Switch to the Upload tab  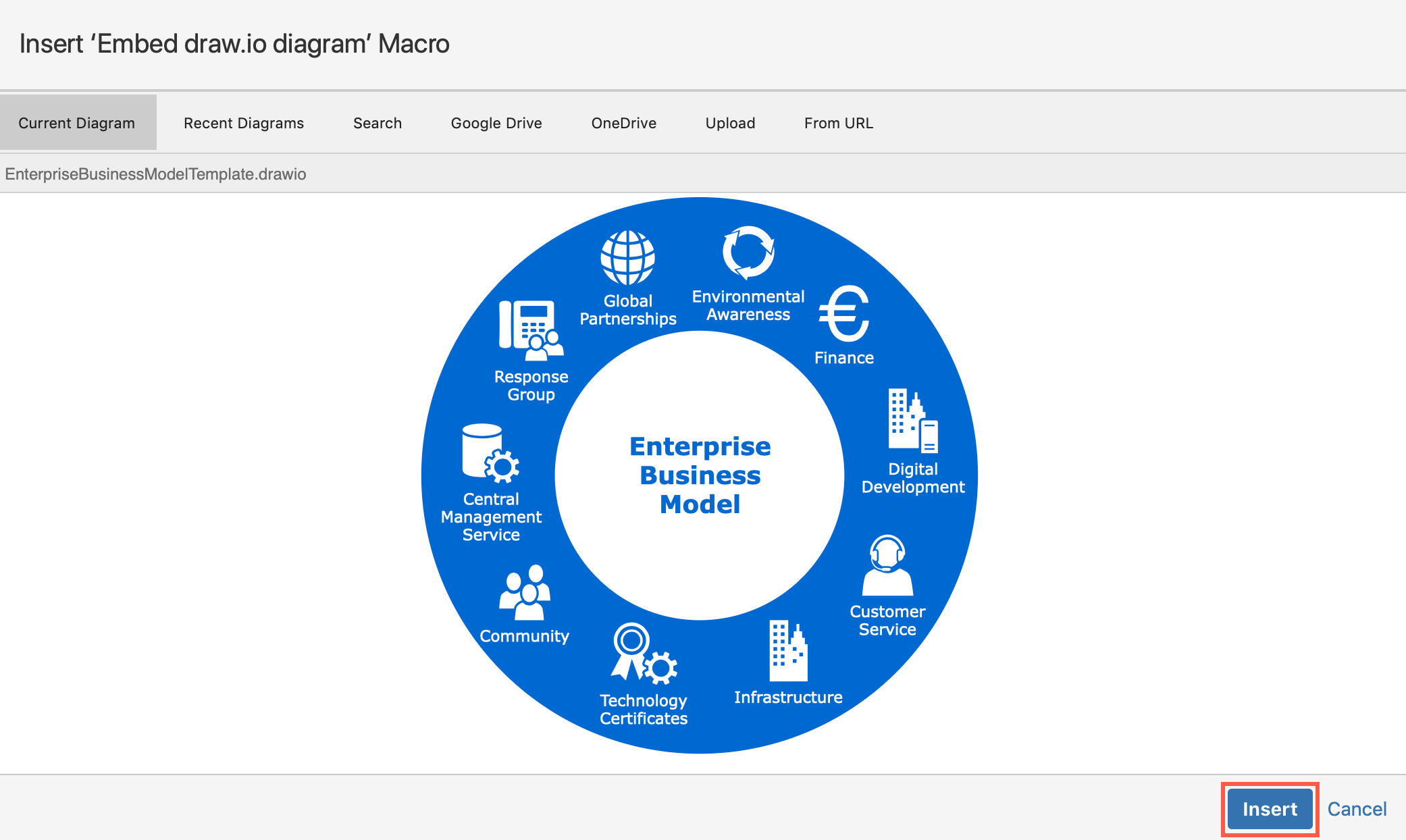[730, 122]
